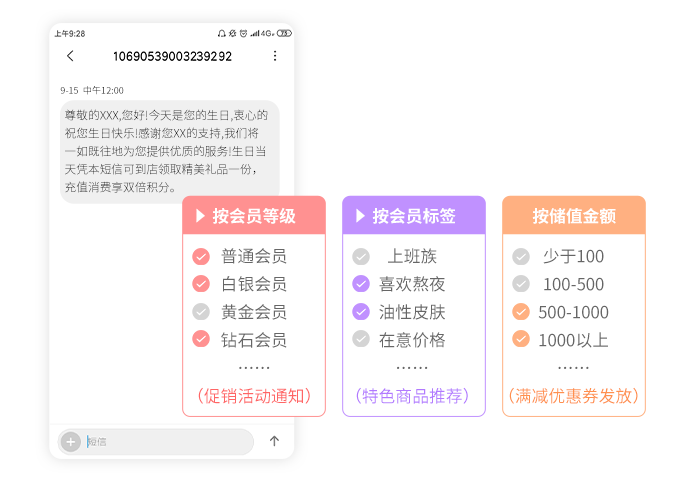700x485 pixels.
Task: Check the 黄金会员 checkbox
Action: click(201, 311)
